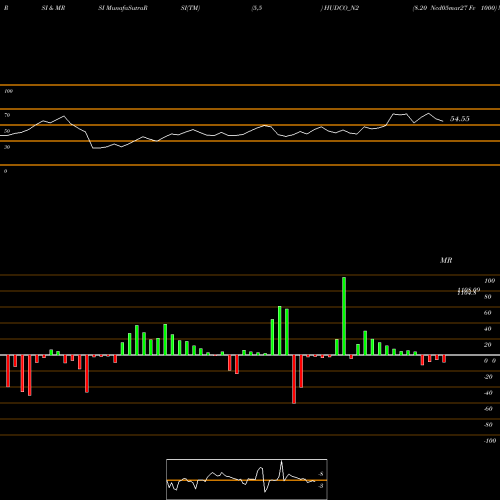Click the MR axis label 60

point(488,313)
